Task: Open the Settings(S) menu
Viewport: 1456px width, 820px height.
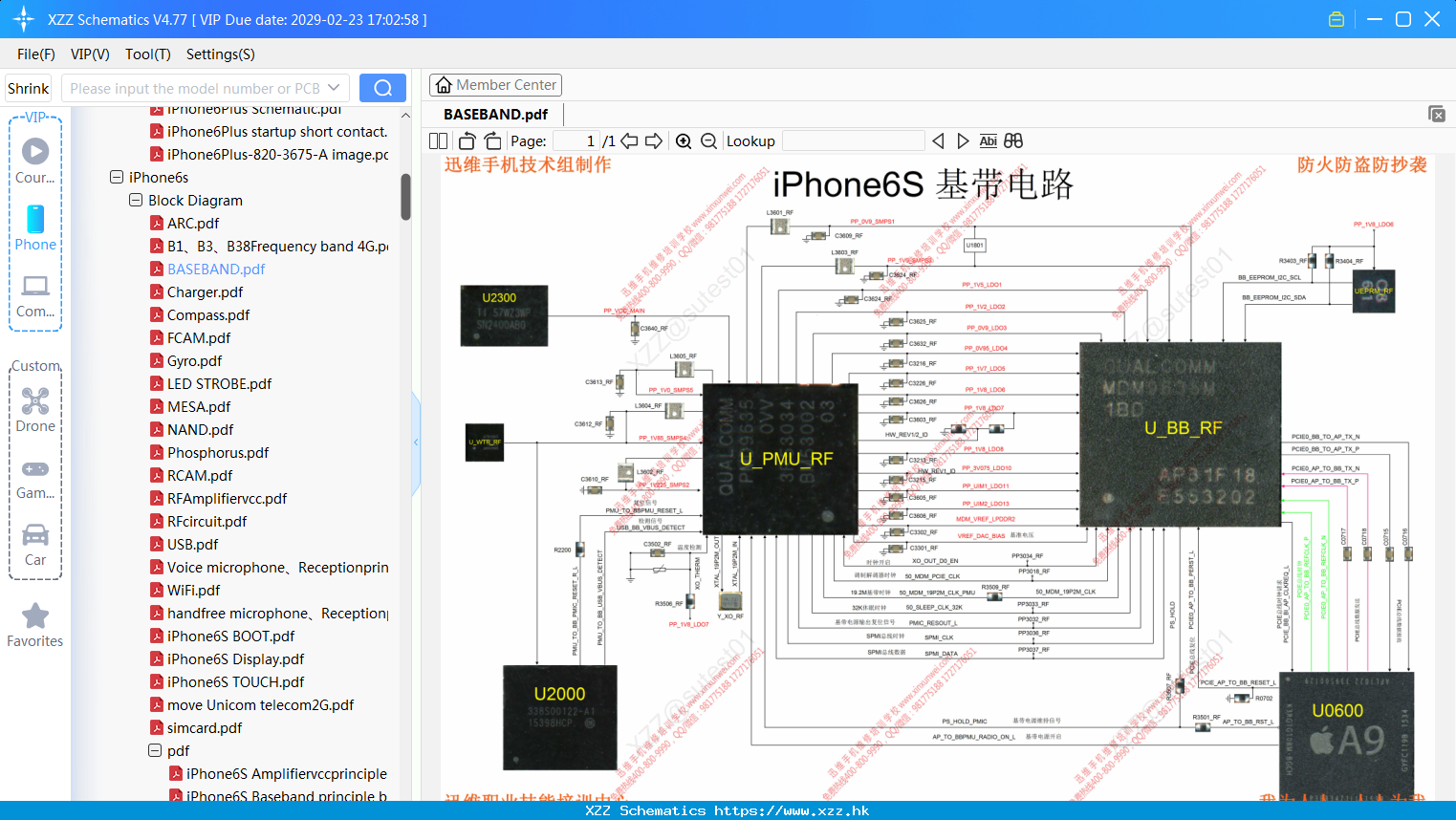Action: click(x=221, y=54)
